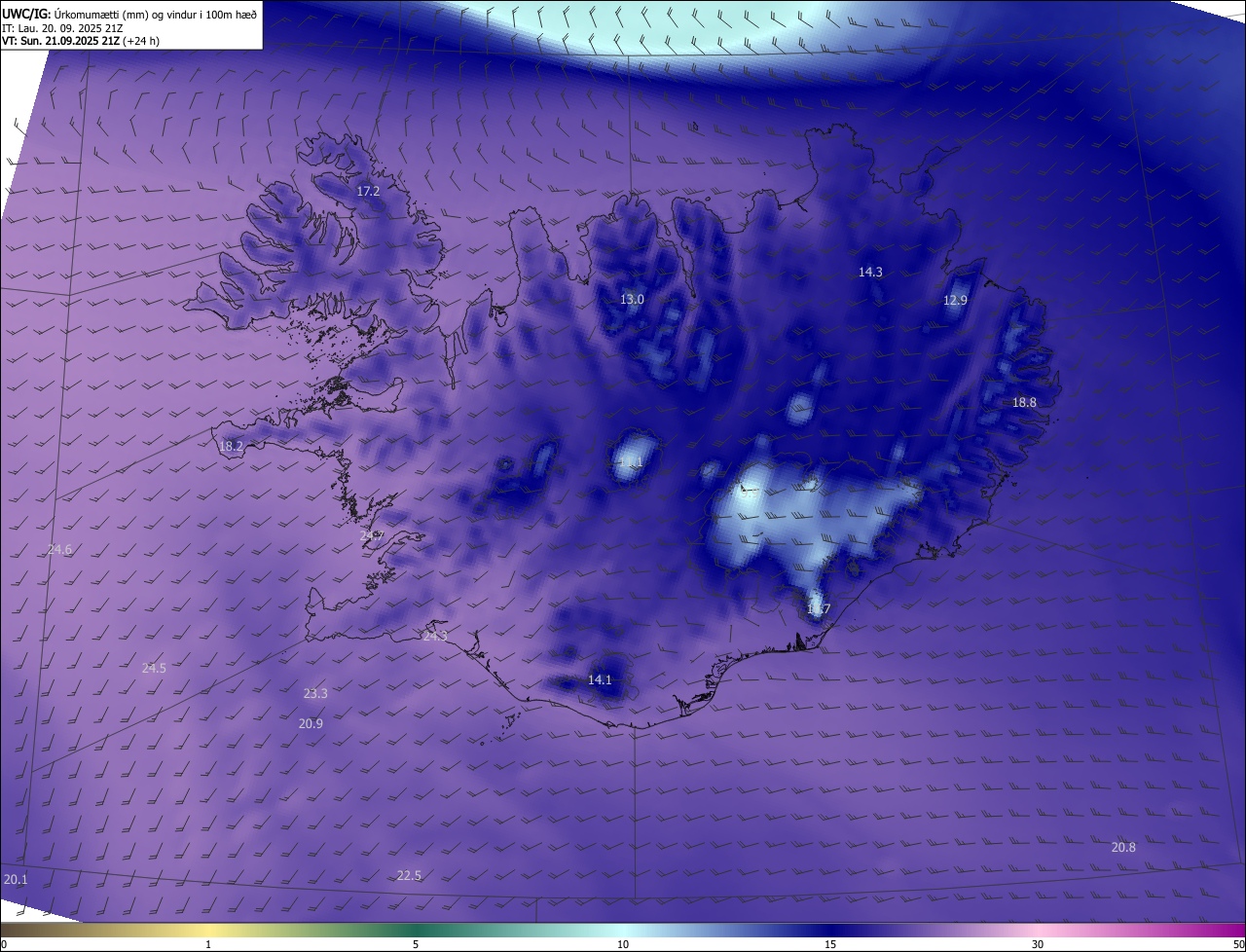The image size is (1246, 952).
Task: Click the map title 'Úrkomumætti (mm) og vindur í 100m hæð'
Action: pyautogui.click(x=156, y=13)
